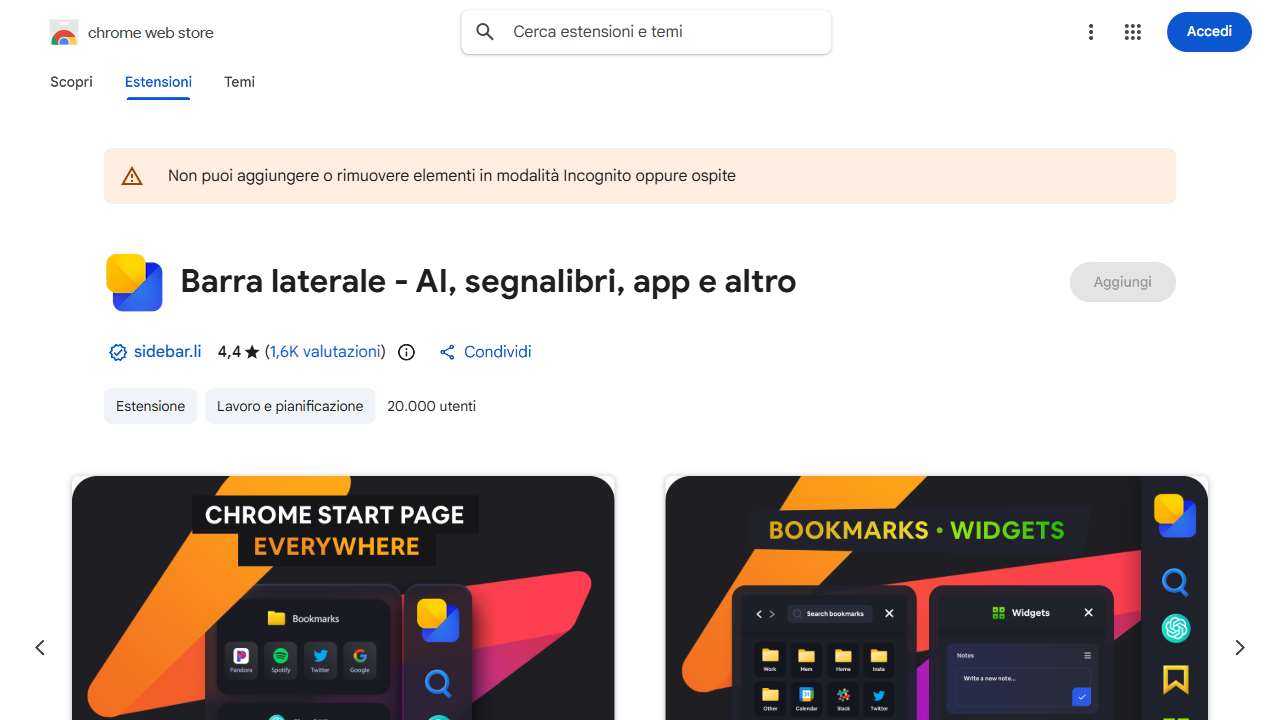Click the Chrome Web Store logo
Screen dimensions: 1280x720
pyautogui.click(x=63, y=32)
